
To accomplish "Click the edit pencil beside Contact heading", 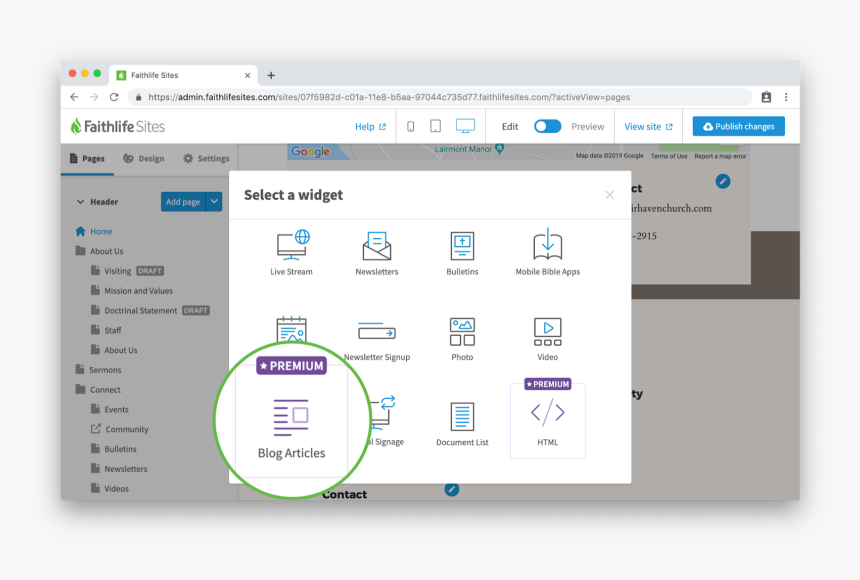I will 451,489.
